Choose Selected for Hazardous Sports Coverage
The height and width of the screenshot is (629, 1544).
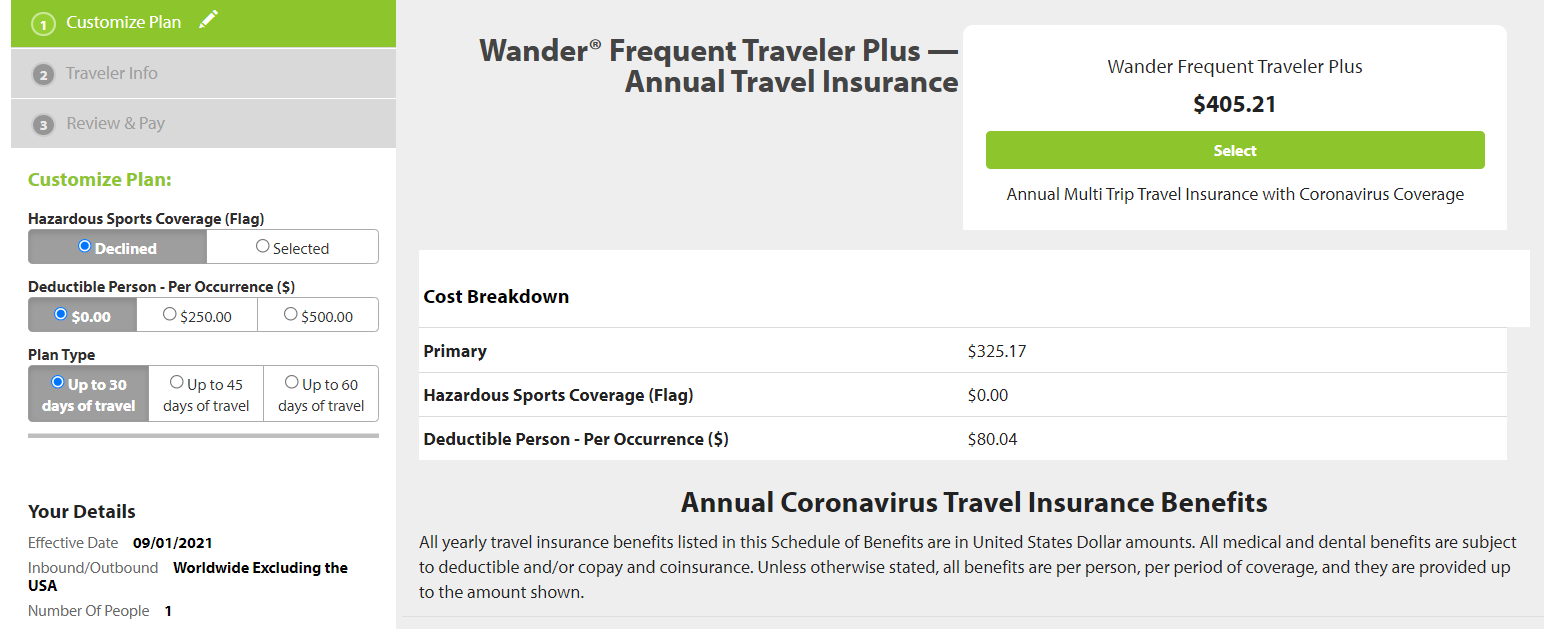tap(292, 247)
